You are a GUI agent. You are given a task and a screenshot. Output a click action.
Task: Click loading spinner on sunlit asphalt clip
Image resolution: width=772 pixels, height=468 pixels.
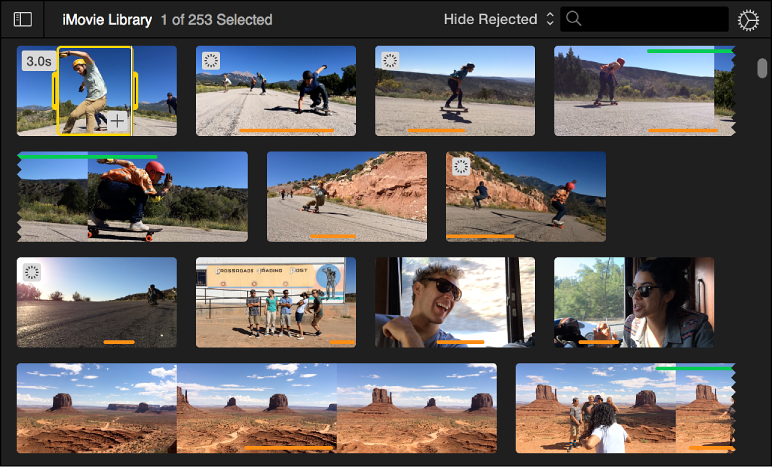point(32,272)
